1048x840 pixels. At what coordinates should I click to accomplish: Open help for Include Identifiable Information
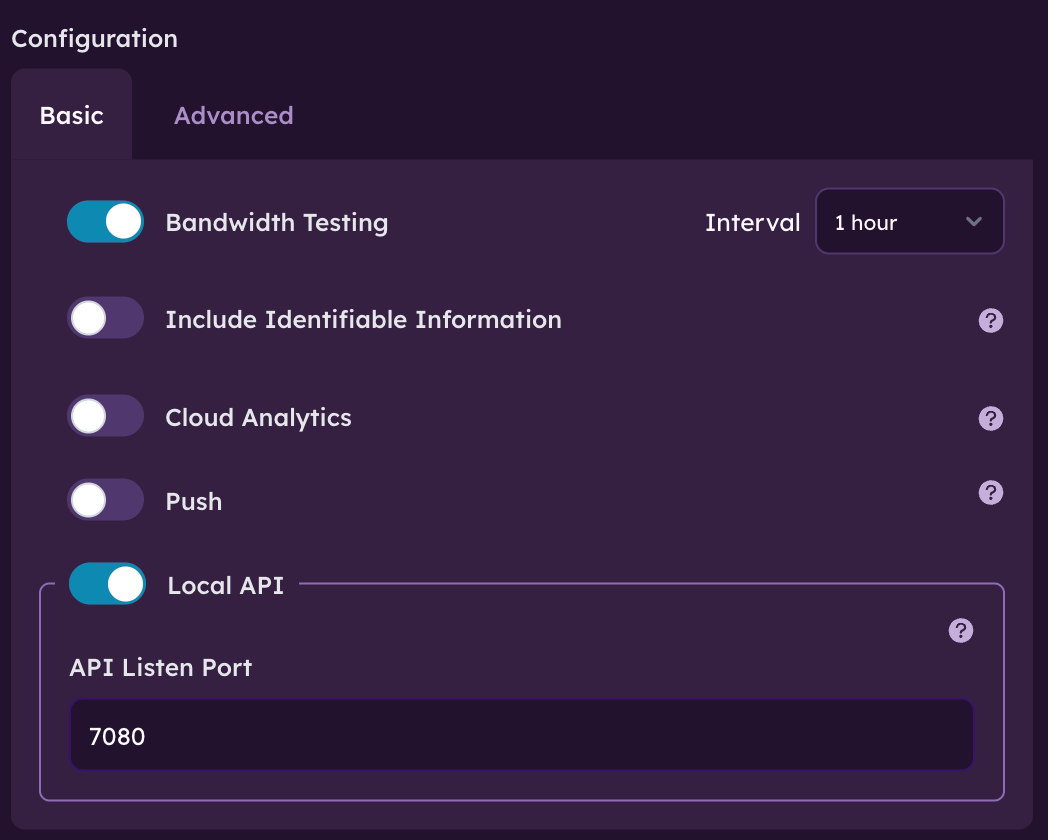[990, 320]
